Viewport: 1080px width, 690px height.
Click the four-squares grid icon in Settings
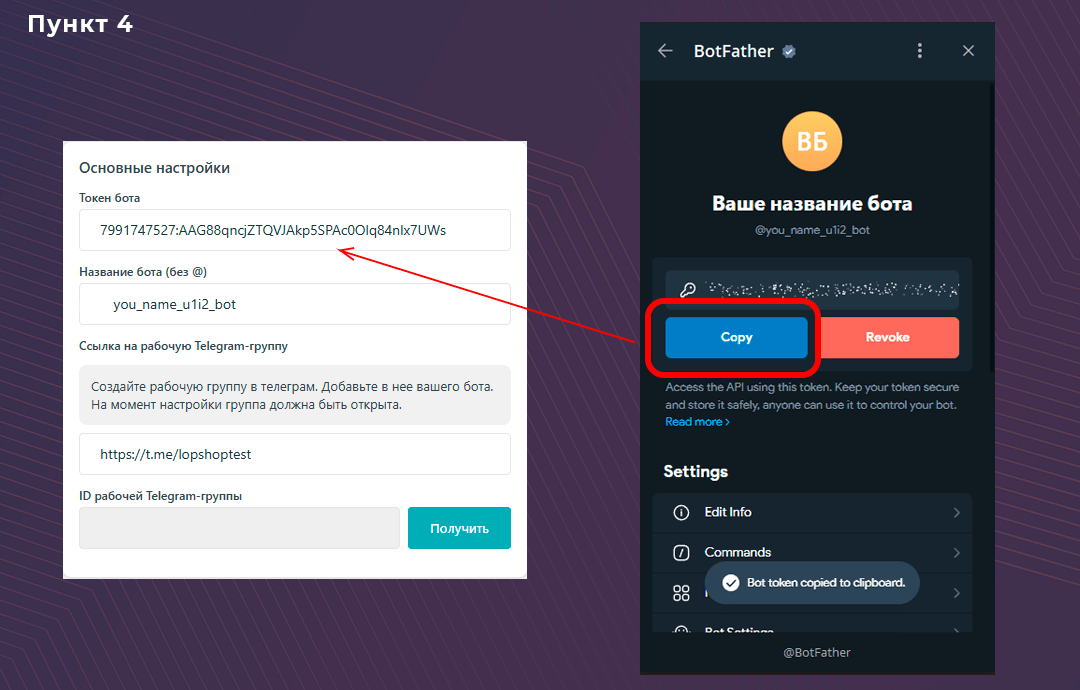tap(682, 593)
